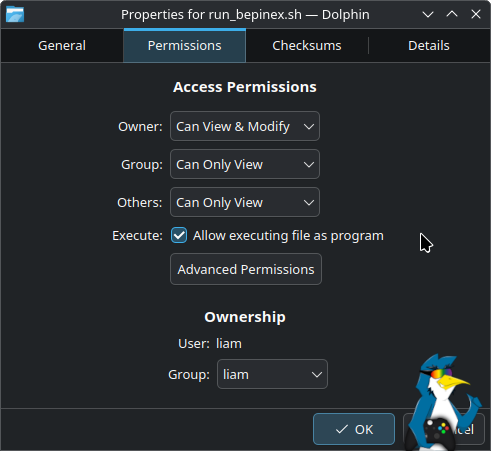Click the penguin mascot overlay image
The width and height of the screenshot is (491, 451).
[x=443, y=403]
